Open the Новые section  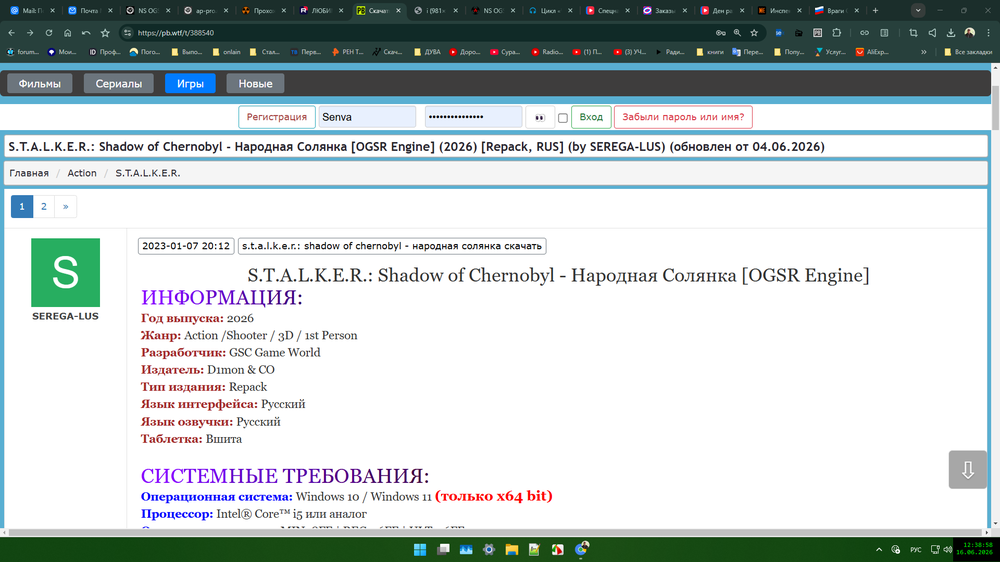point(255,84)
